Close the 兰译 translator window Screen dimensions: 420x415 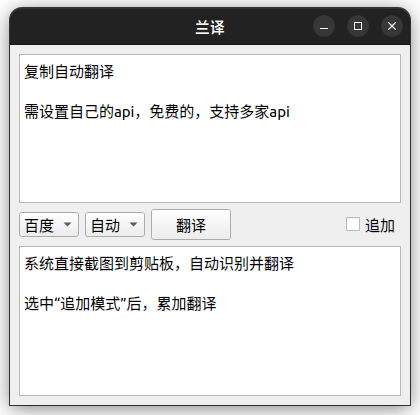coord(392,26)
